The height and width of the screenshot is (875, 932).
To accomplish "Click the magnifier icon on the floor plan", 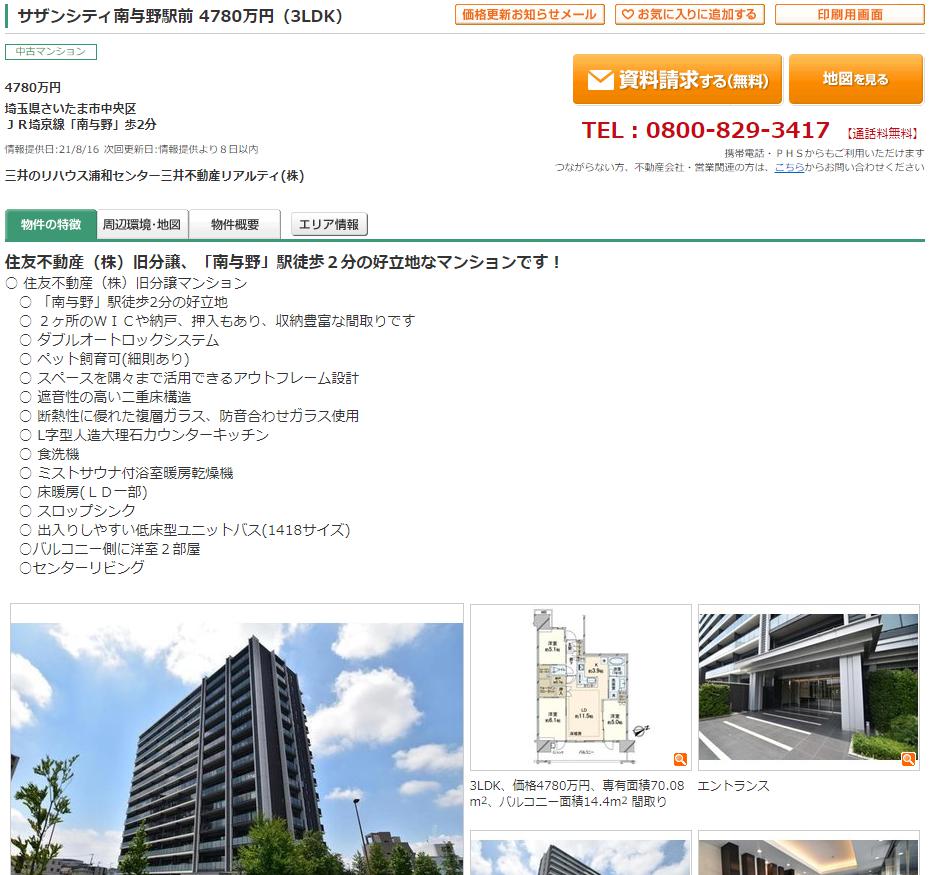I will click(x=680, y=759).
